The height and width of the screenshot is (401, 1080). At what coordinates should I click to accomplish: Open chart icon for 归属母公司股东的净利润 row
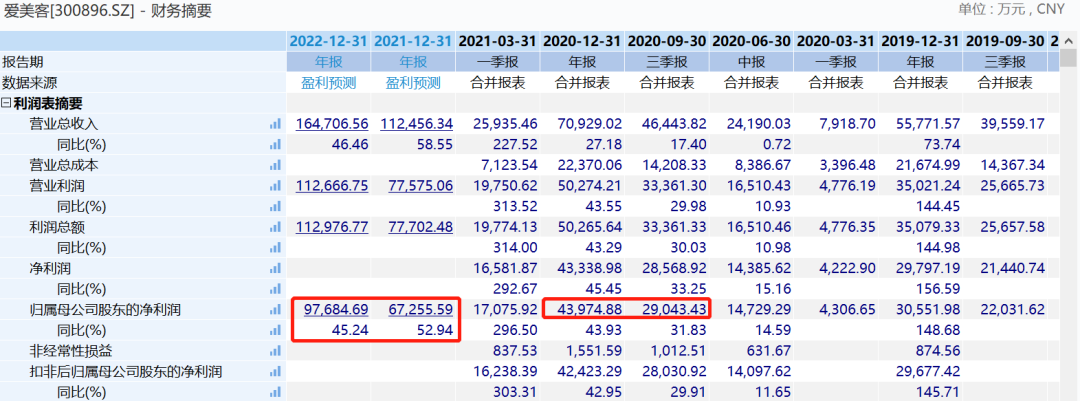tap(276, 310)
